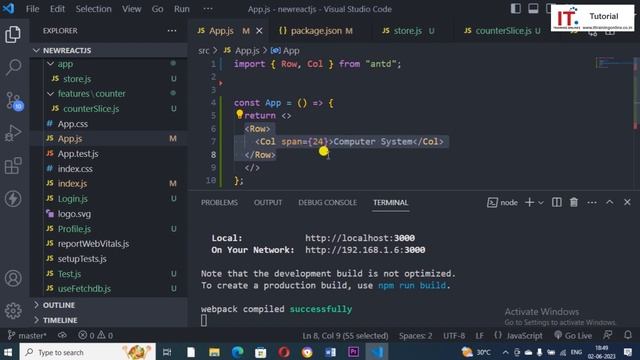Expand the Timeline section
The height and width of the screenshot is (360, 640).
pos(109,320)
